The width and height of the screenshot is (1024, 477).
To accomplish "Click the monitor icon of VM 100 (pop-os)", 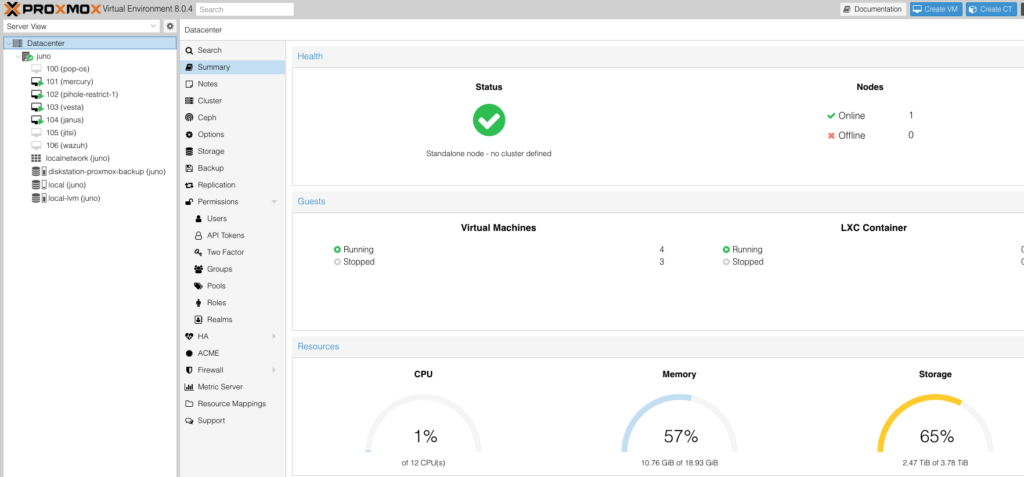I will point(37,69).
